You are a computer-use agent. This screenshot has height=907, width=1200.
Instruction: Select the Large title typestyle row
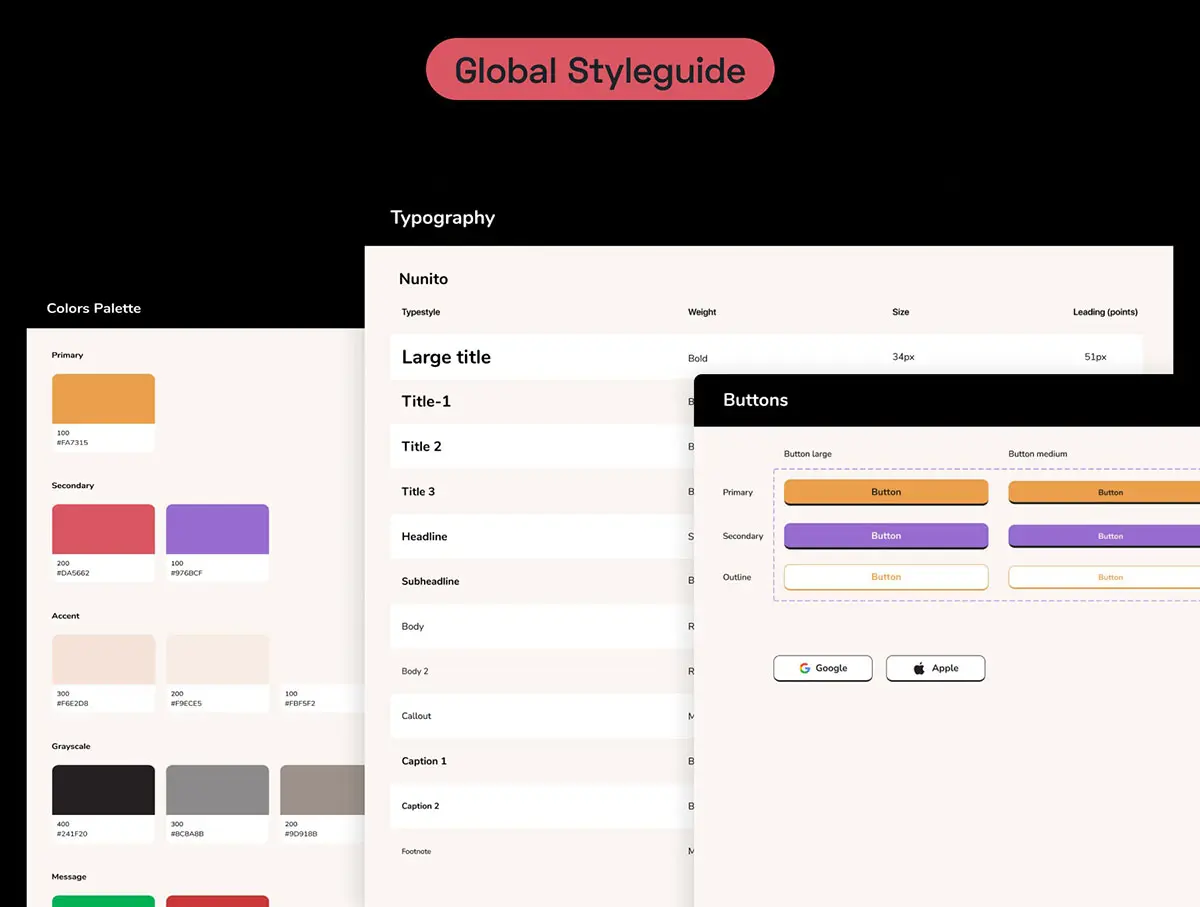click(x=540, y=357)
